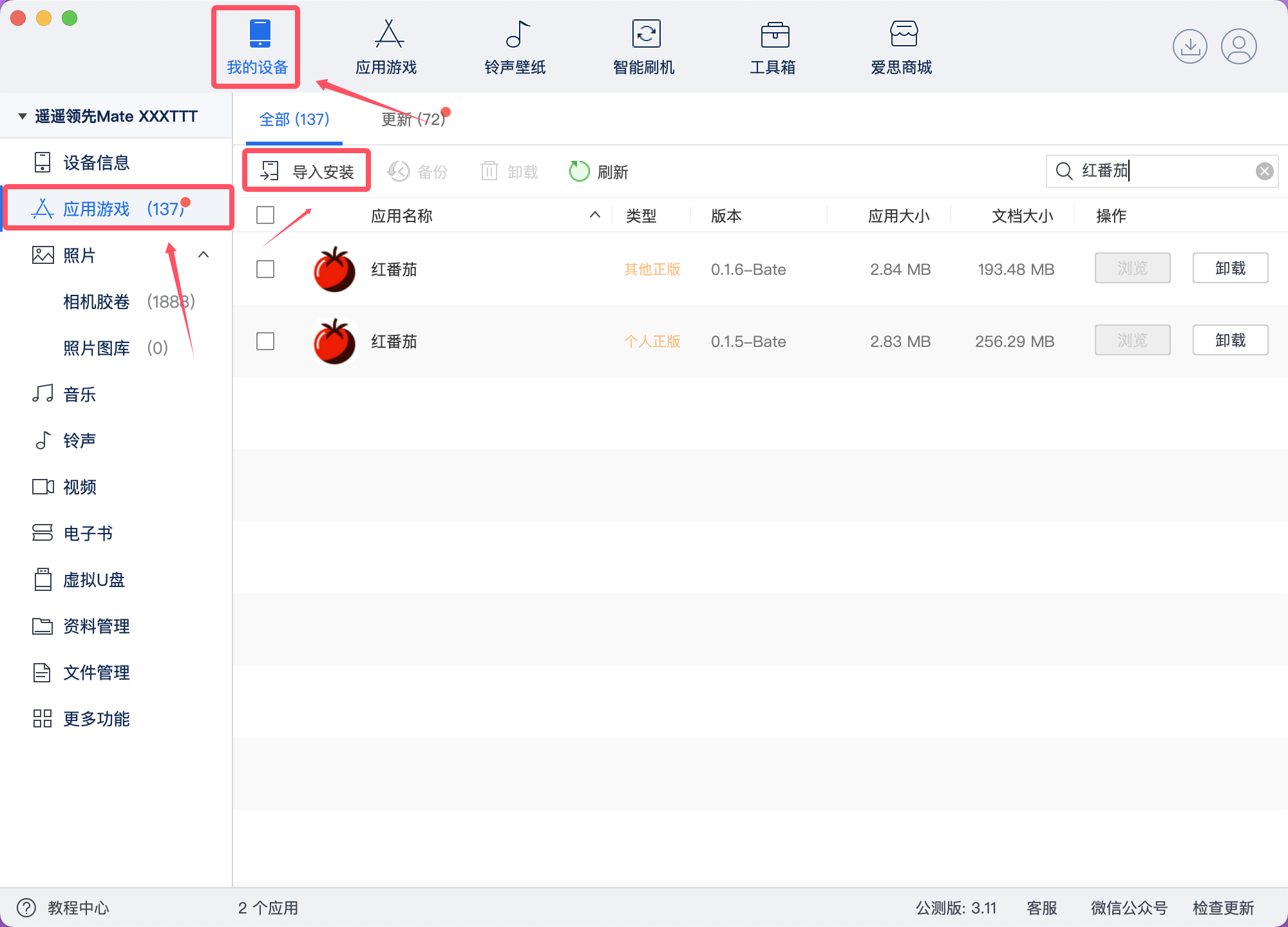
Task: Open the 工具箱 toolbox
Action: 773,48
